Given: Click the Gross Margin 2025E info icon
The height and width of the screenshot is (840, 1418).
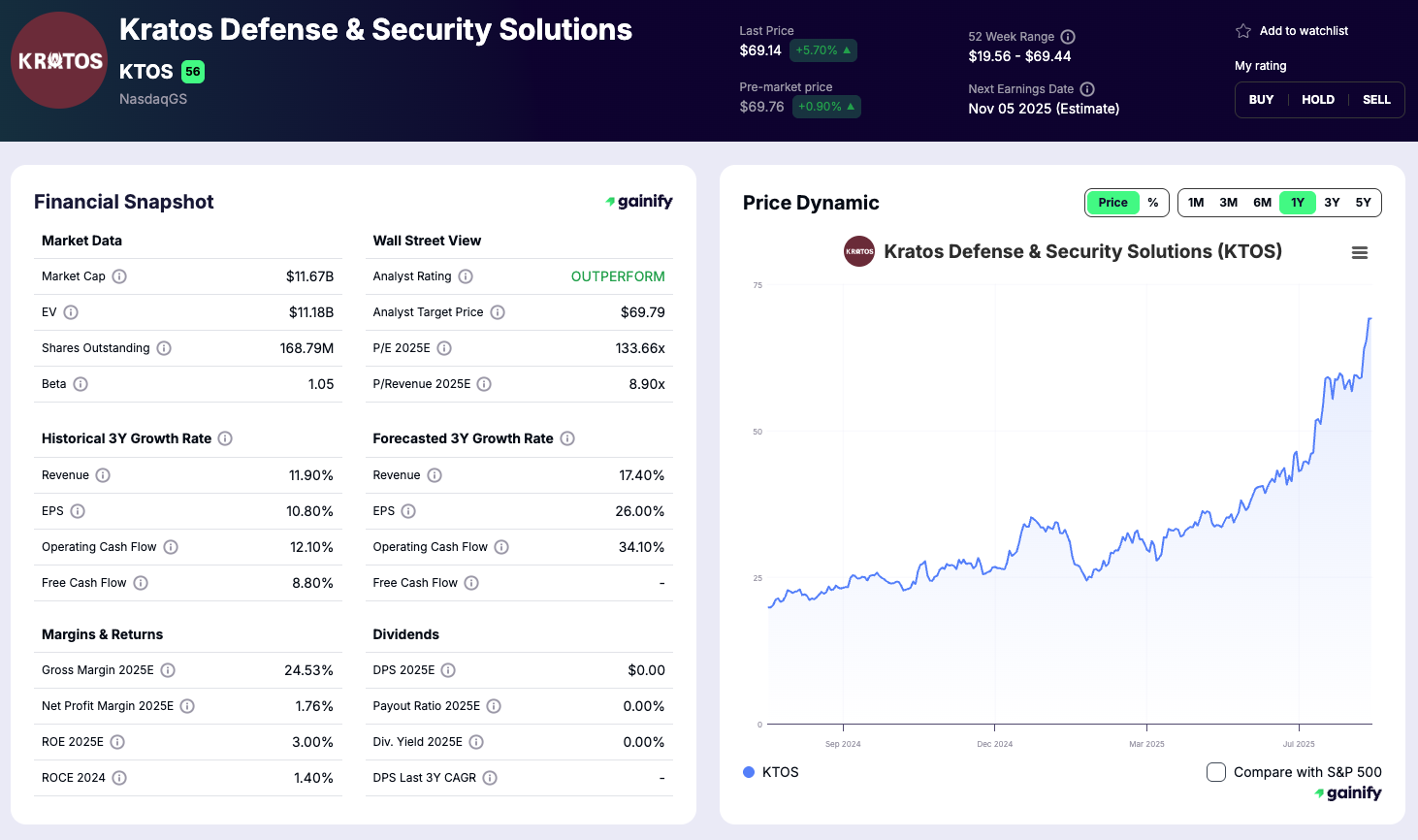Looking at the screenshot, I should (x=168, y=670).
